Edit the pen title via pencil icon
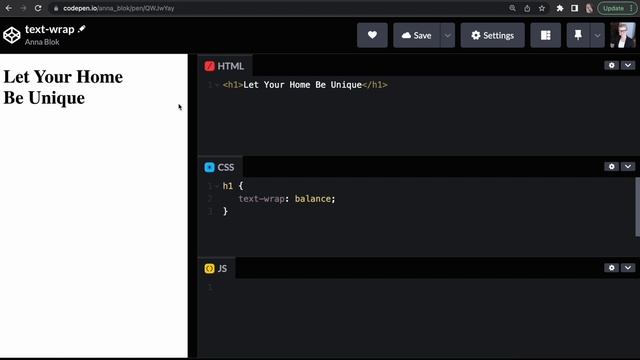This screenshot has height=360, width=640. click(x=82, y=29)
